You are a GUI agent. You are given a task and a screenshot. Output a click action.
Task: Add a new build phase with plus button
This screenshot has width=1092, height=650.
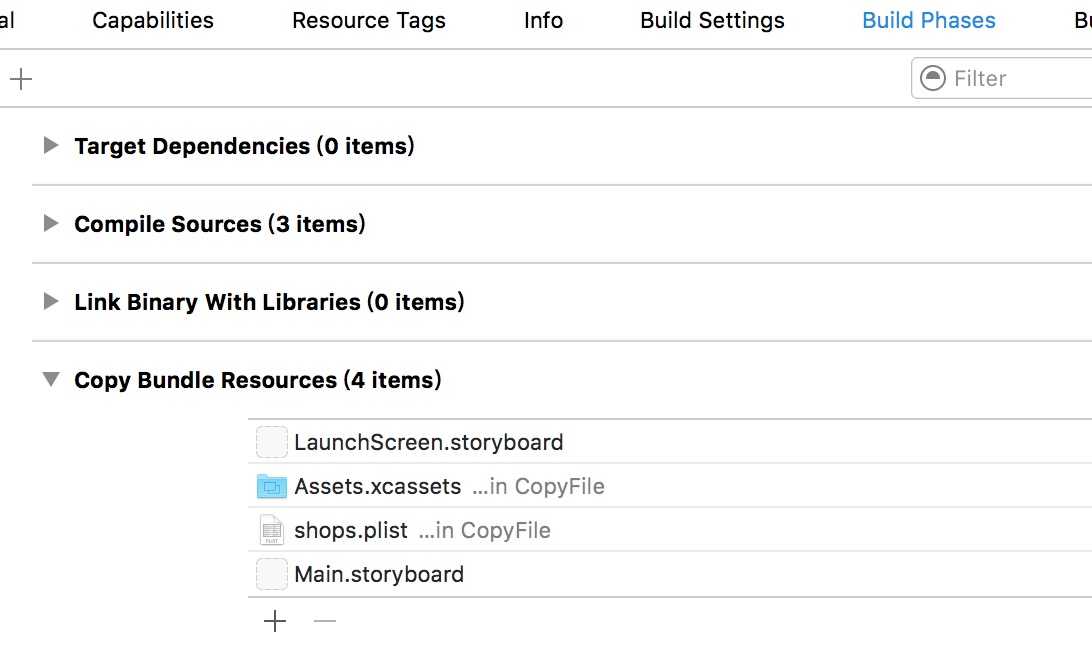point(21,79)
